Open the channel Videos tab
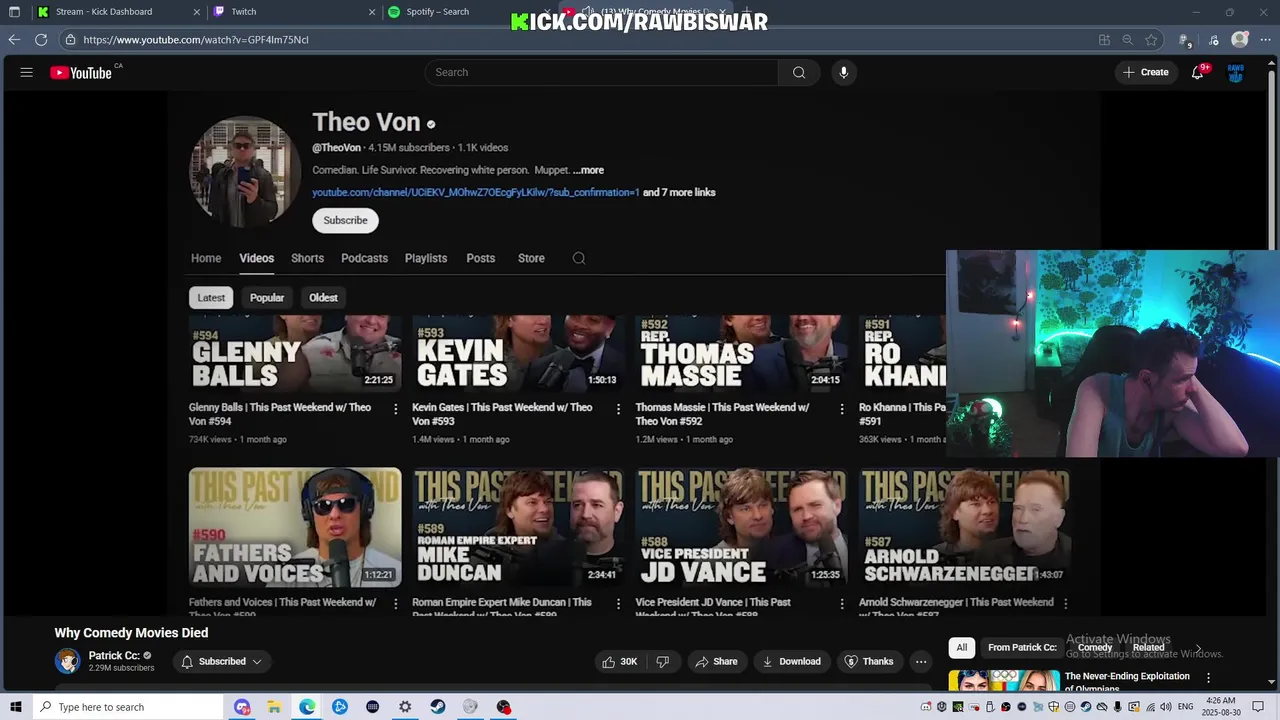Viewport: 1280px width, 720px height. click(x=257, y=258)
